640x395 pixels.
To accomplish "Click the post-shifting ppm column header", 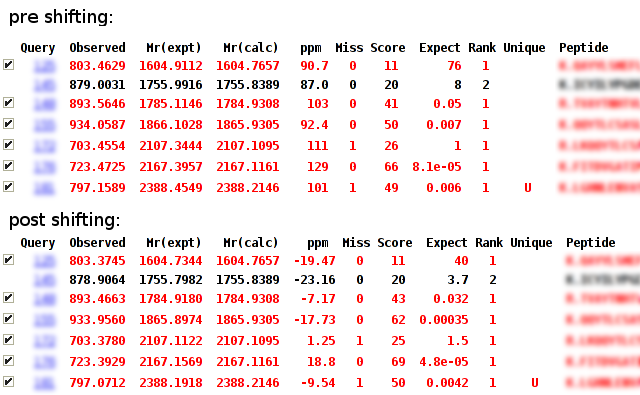I will coord(318,243).
